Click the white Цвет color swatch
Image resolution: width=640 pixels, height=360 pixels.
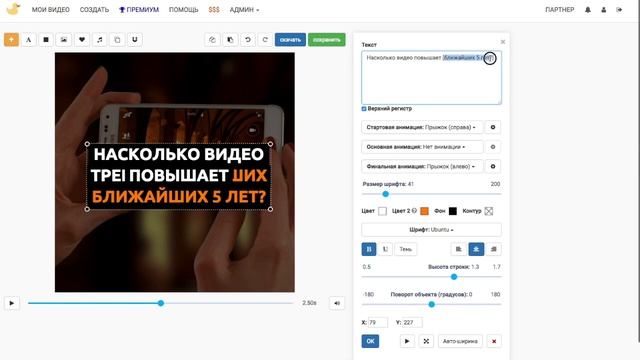tap(382, 211)
